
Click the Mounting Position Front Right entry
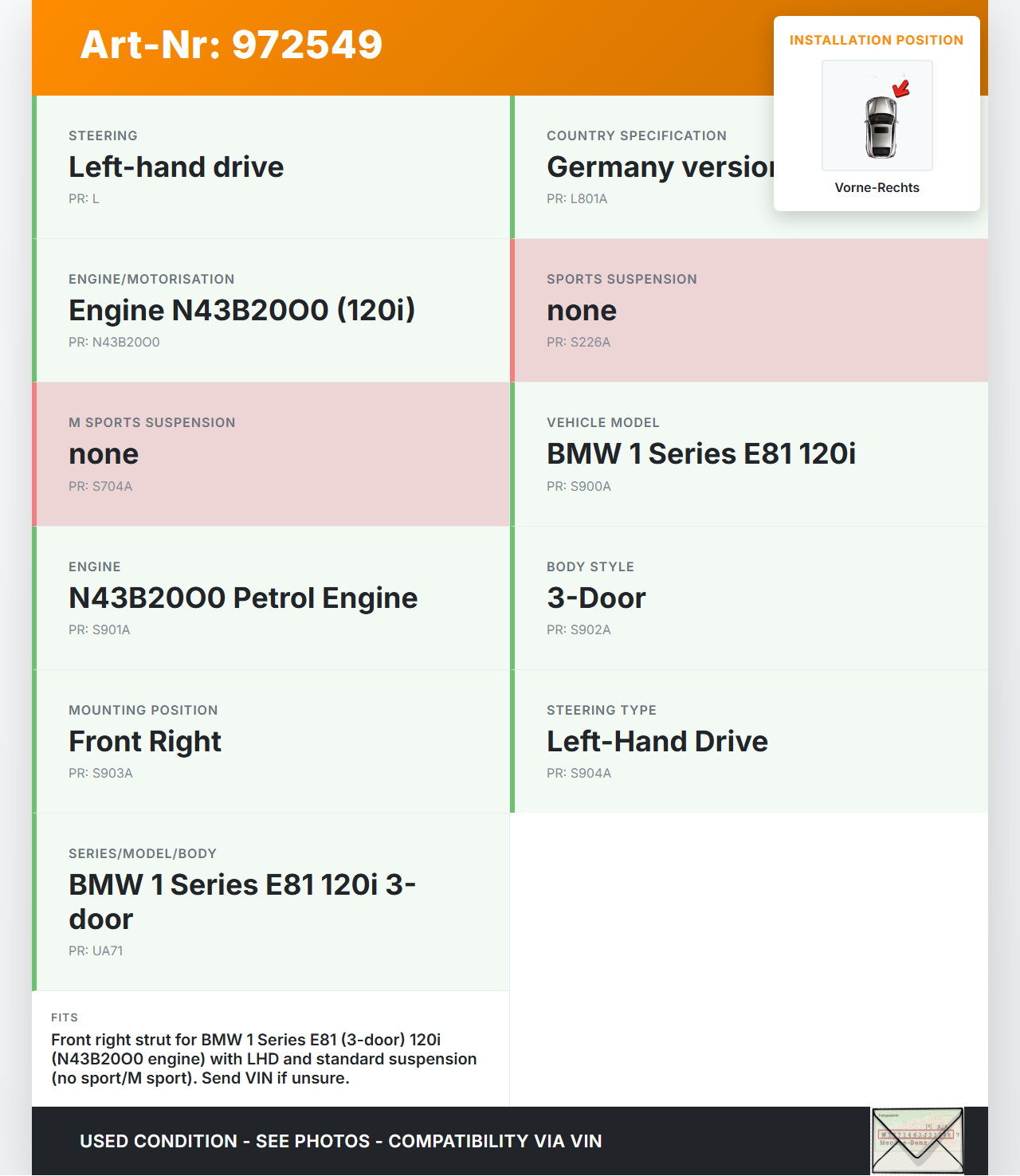[x=145, y=742]
